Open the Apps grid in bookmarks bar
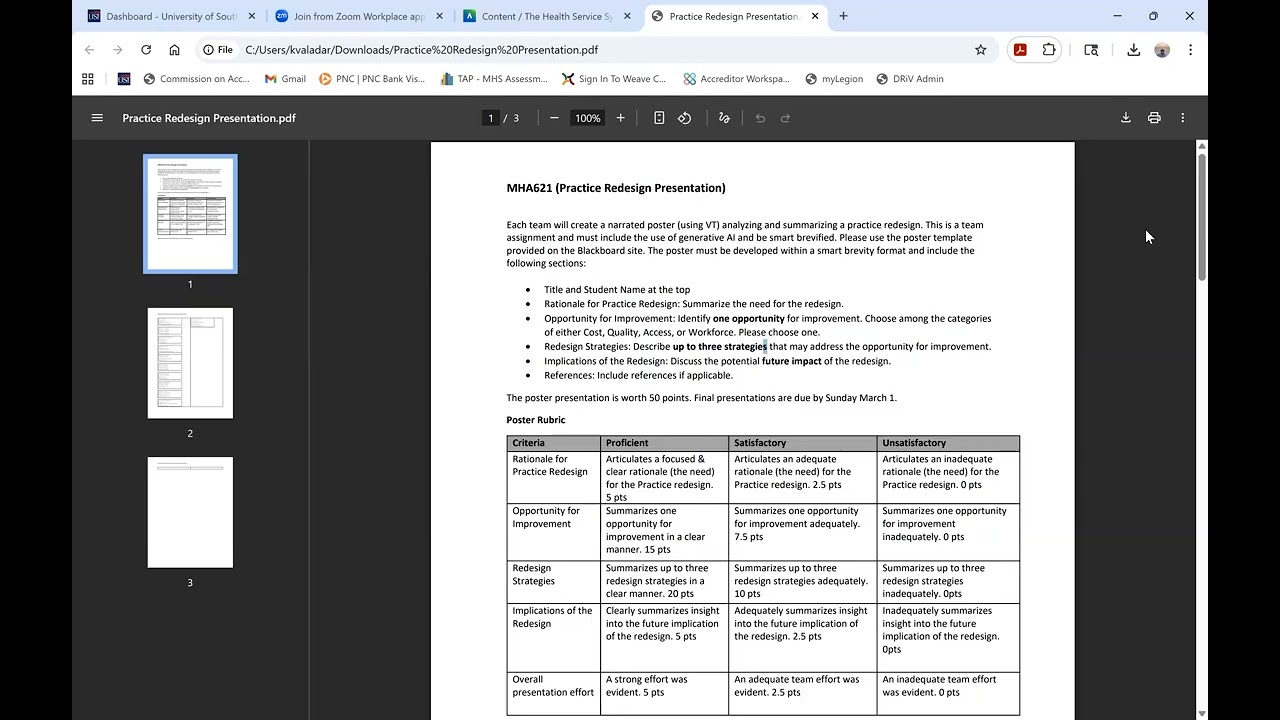Viewport: 1280px width, 720px height. coord(88,79)
